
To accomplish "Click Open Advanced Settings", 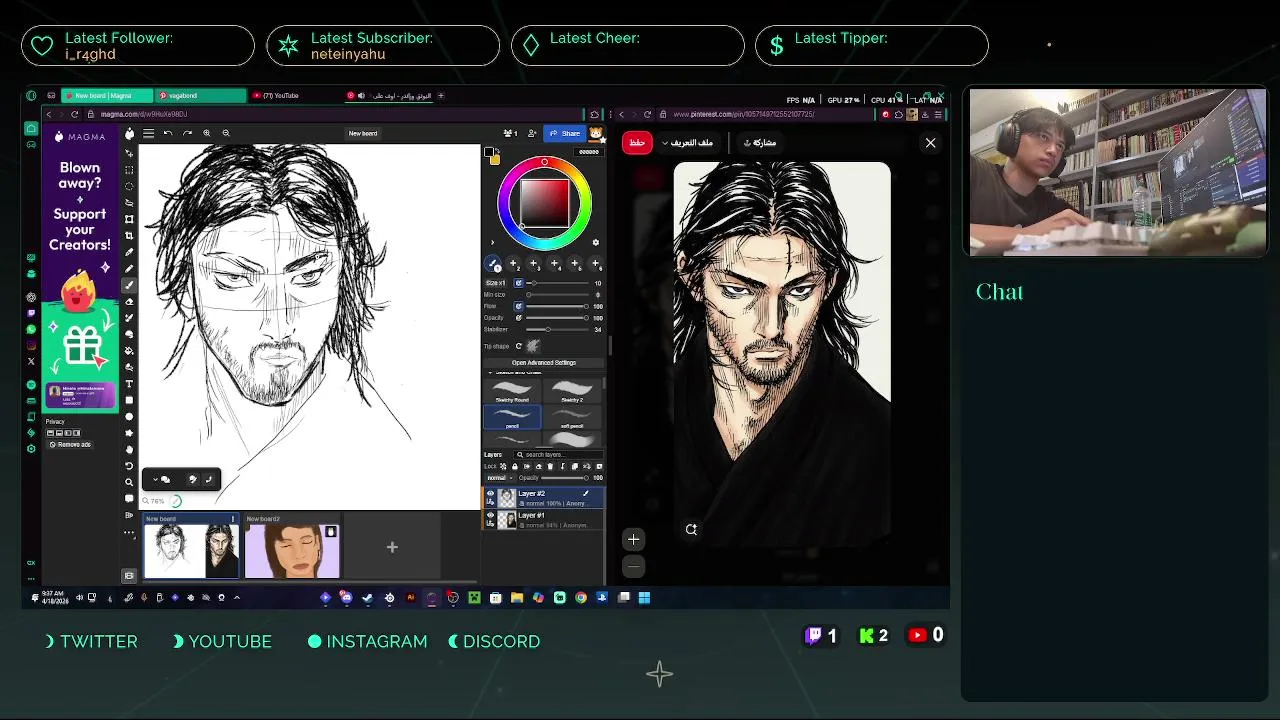I will [x=544, y=363].
